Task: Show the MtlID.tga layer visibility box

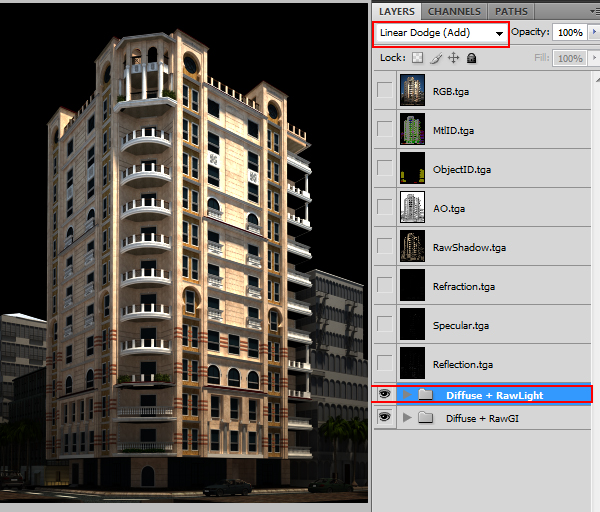Action: 385,129
